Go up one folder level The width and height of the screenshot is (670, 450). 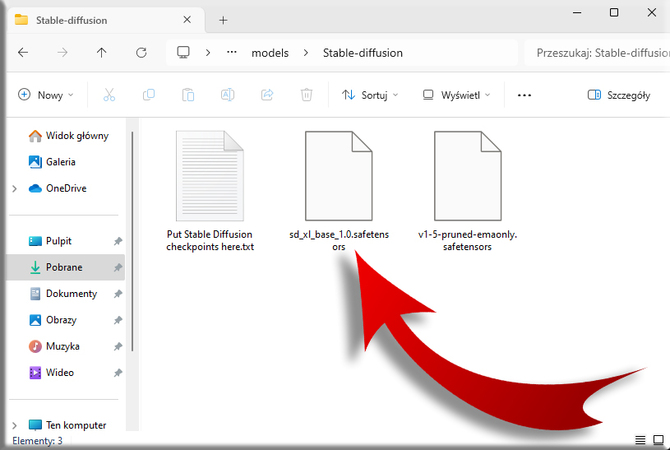click(101, 53)
